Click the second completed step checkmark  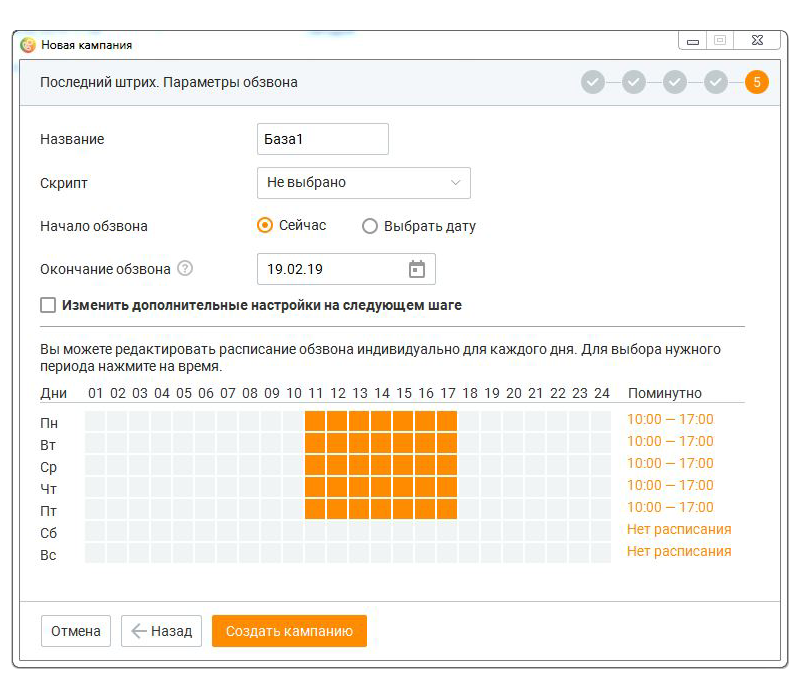(x=634, y=82)
